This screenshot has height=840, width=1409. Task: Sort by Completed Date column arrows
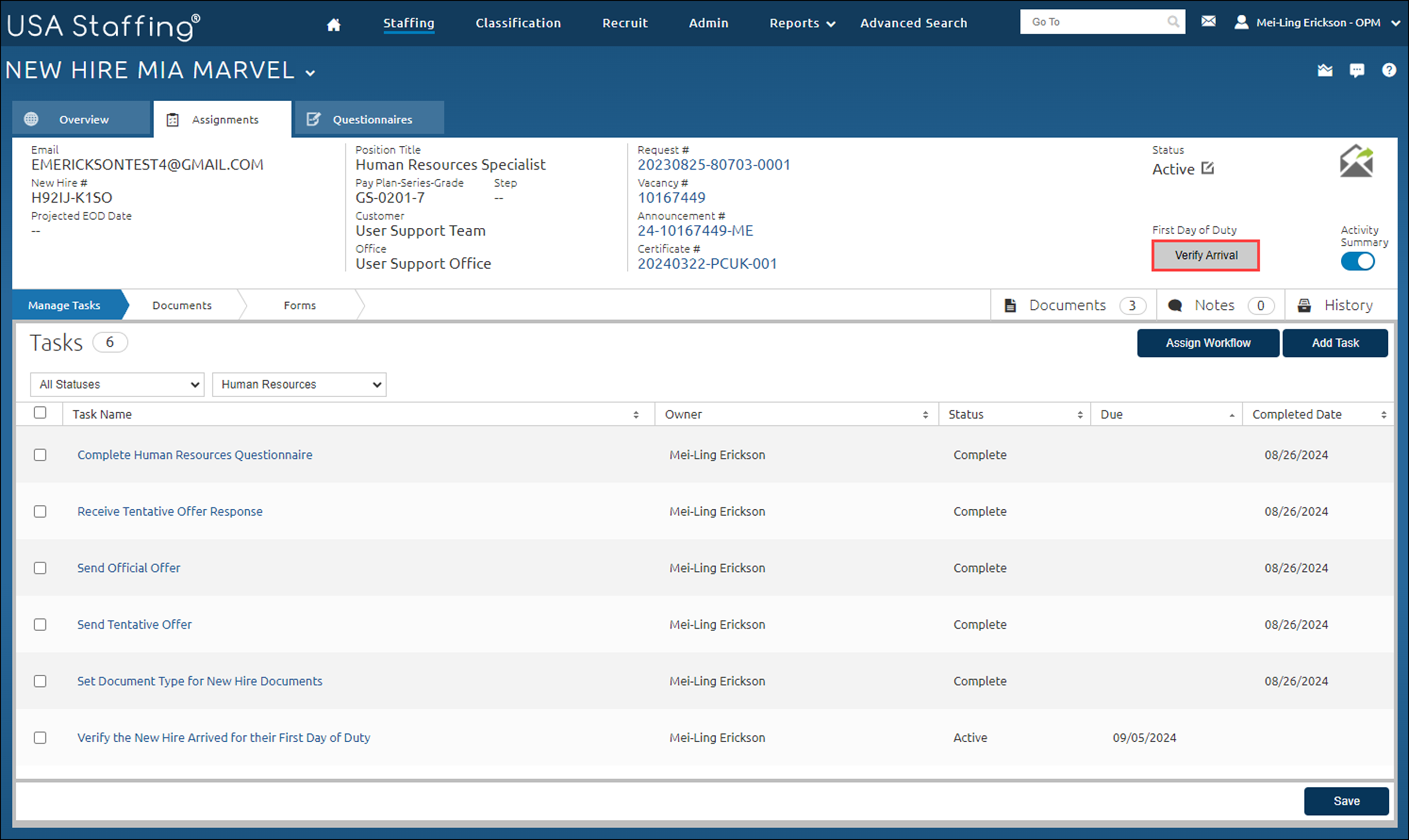coord(1383,415)
